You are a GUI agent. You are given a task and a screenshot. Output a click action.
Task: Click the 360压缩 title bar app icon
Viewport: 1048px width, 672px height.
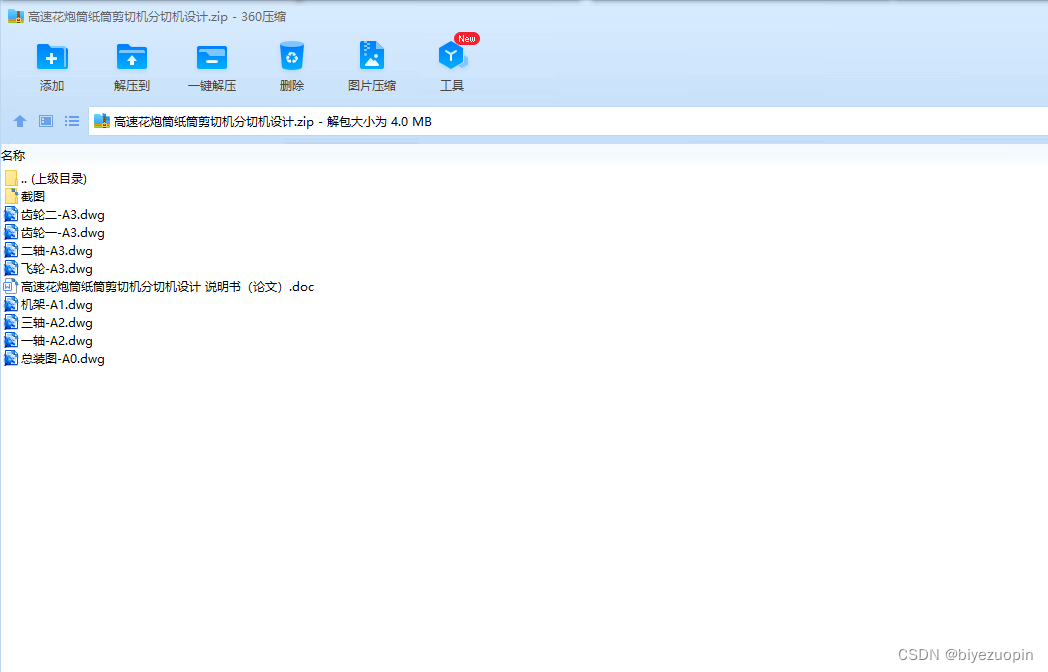pos(15,17)
